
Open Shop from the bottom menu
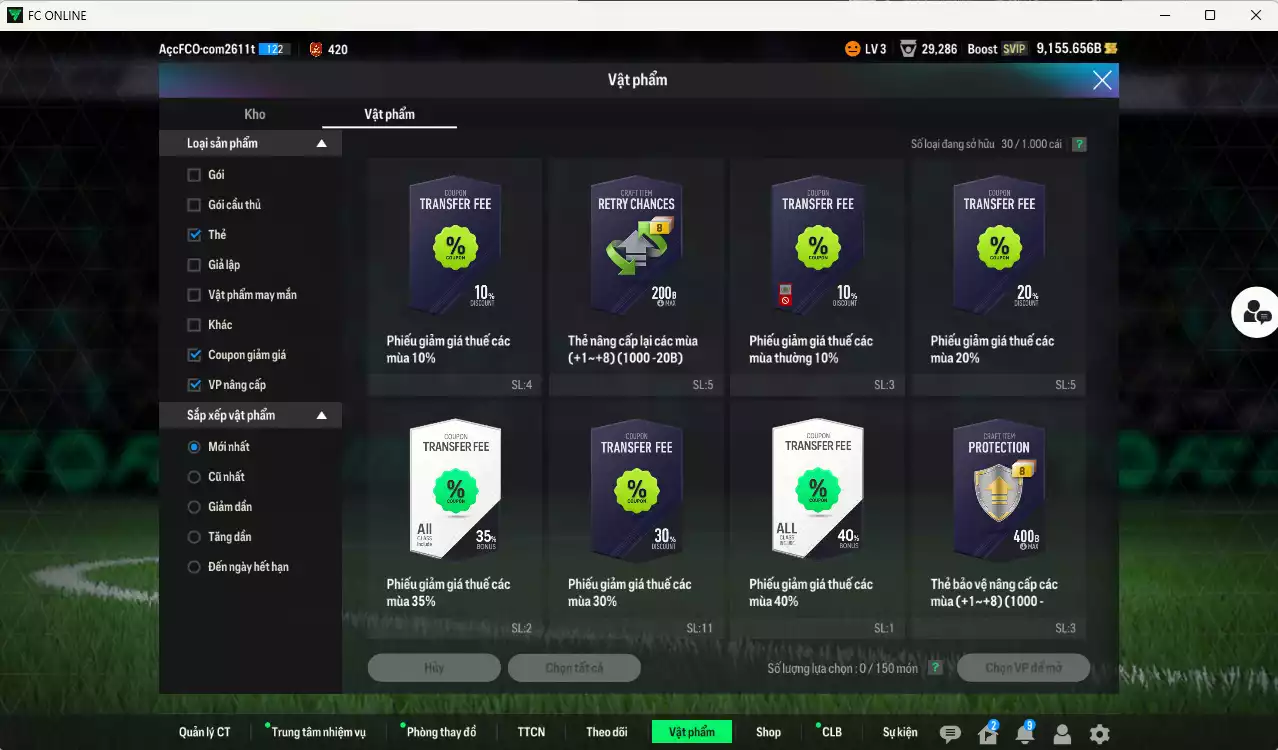point(768,732)
